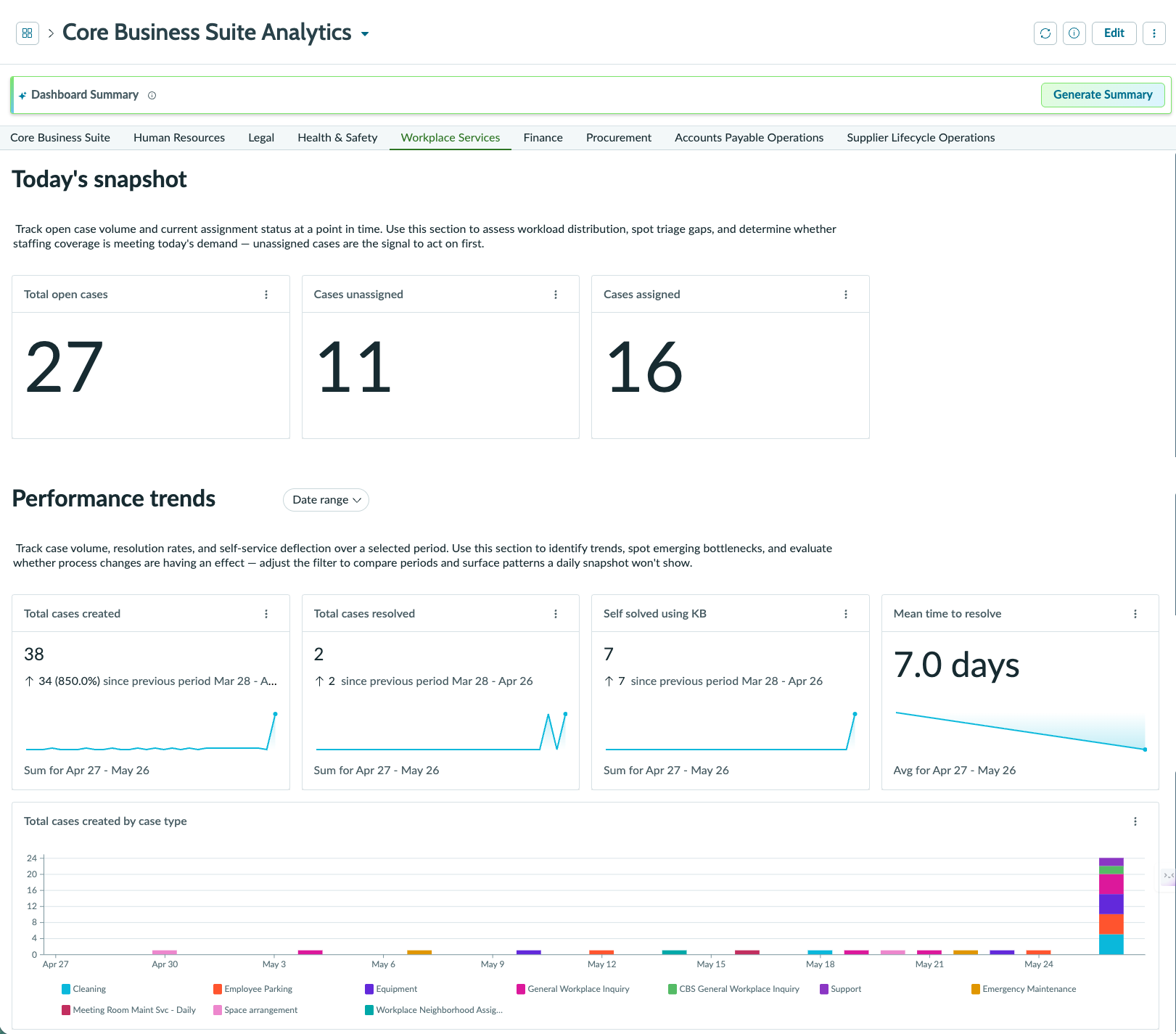1176x1034 pixels.
Task: Open the dashboard info icon
Action: 1074,33
